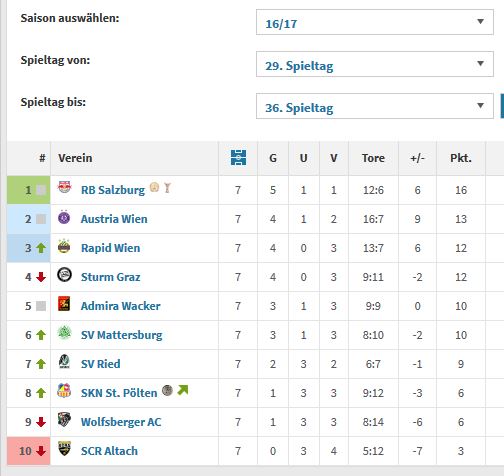Click the SCR Altach club crest
The height and width of the screenshot is (476, 504).
coord(64,449)
